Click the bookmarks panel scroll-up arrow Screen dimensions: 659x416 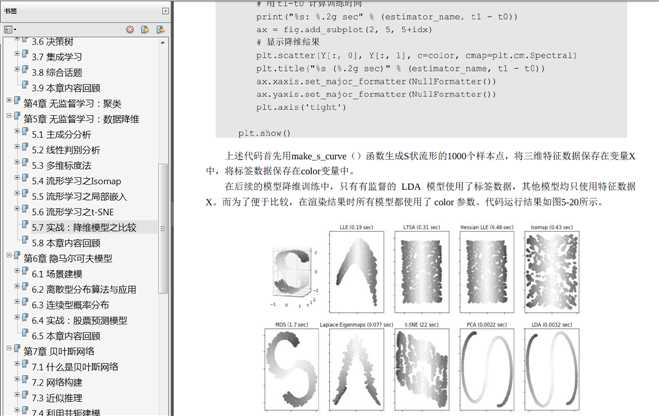coord(163,42)
